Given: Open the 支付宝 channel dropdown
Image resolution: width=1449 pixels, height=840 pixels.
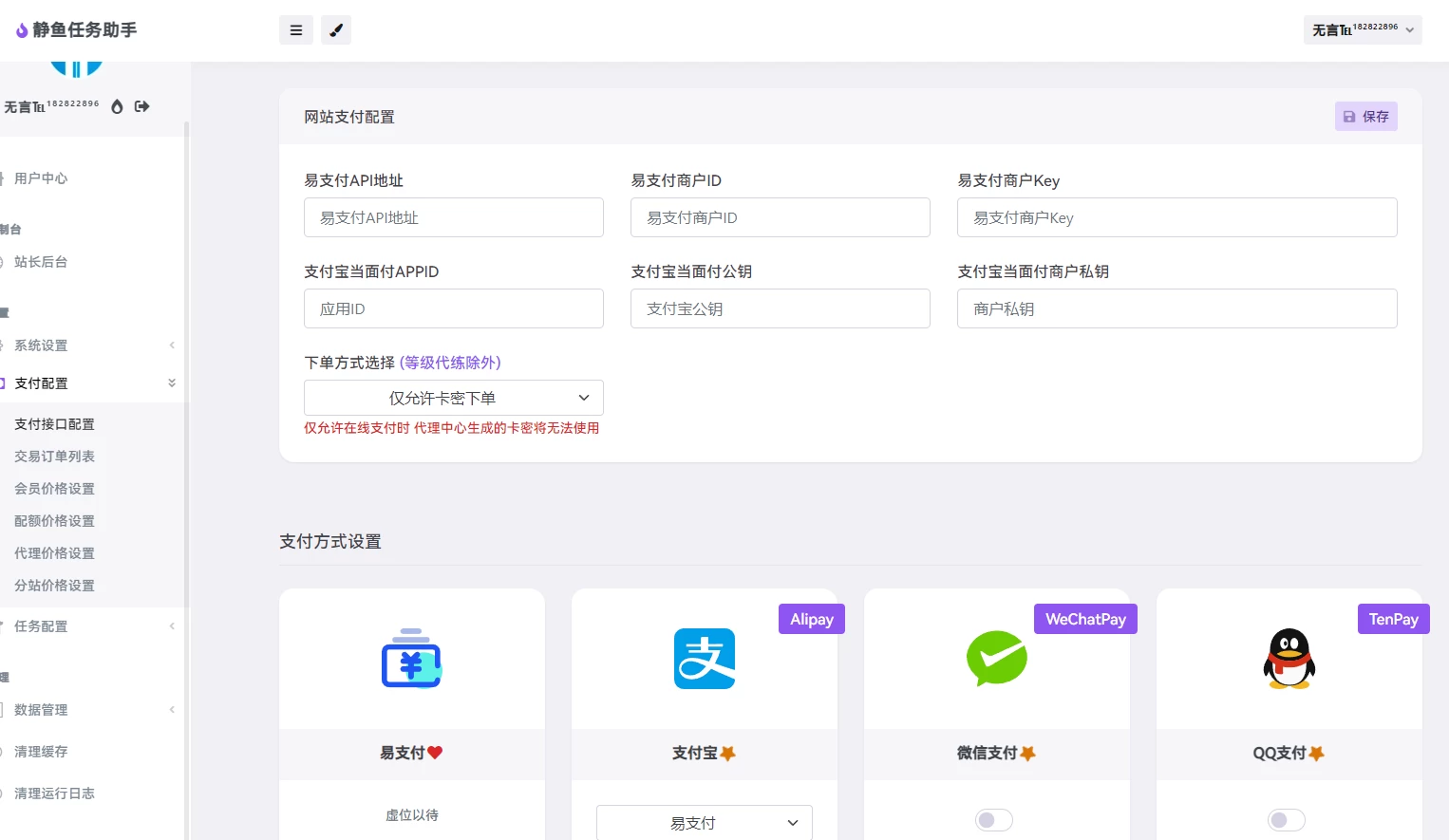Looking at the screenshot, I should pos(704,823).
